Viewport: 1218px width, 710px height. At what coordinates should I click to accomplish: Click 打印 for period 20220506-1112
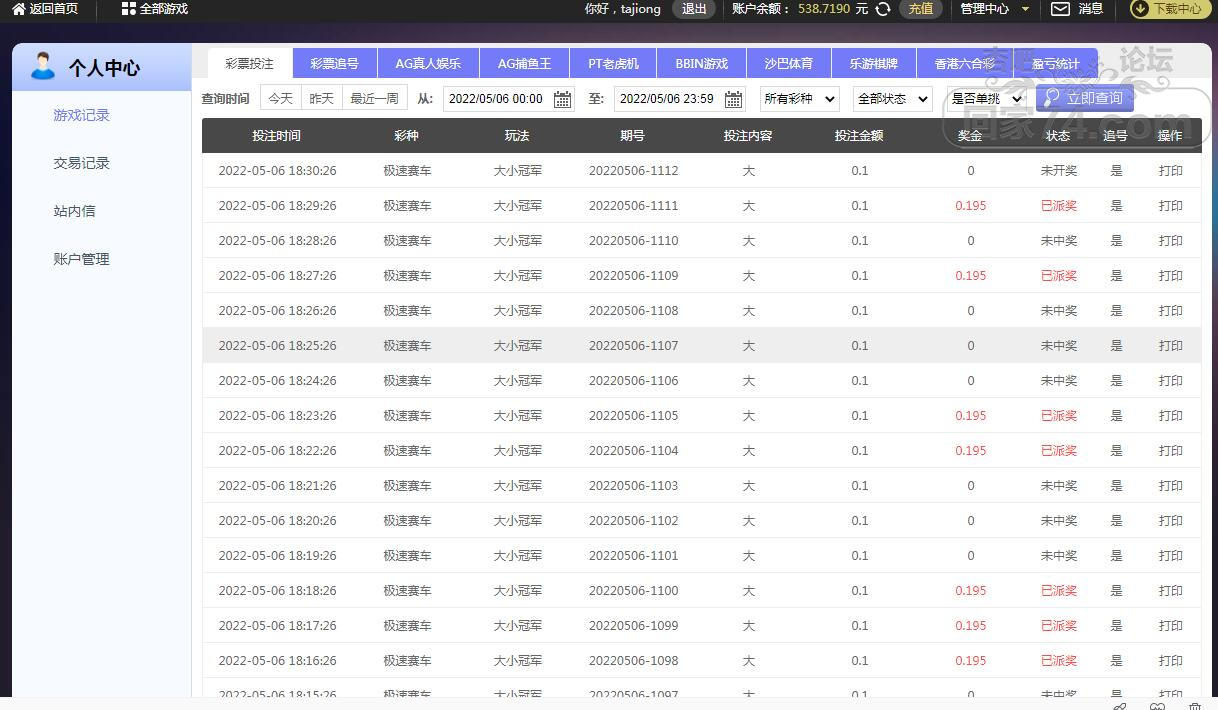click(1170, 171)
